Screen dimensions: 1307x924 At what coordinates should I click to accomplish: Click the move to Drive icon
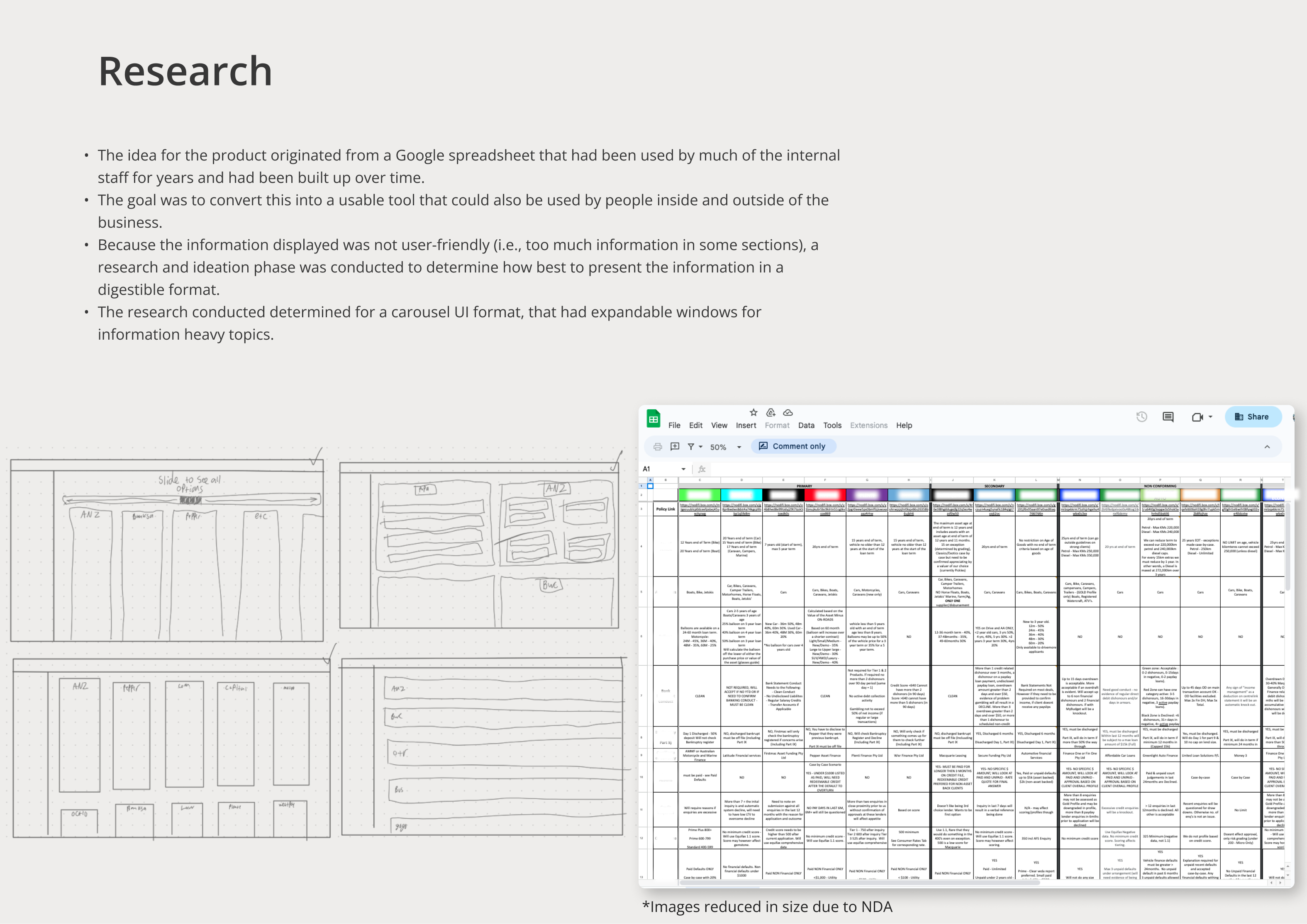pyautogui.click(x=771, y=413)
